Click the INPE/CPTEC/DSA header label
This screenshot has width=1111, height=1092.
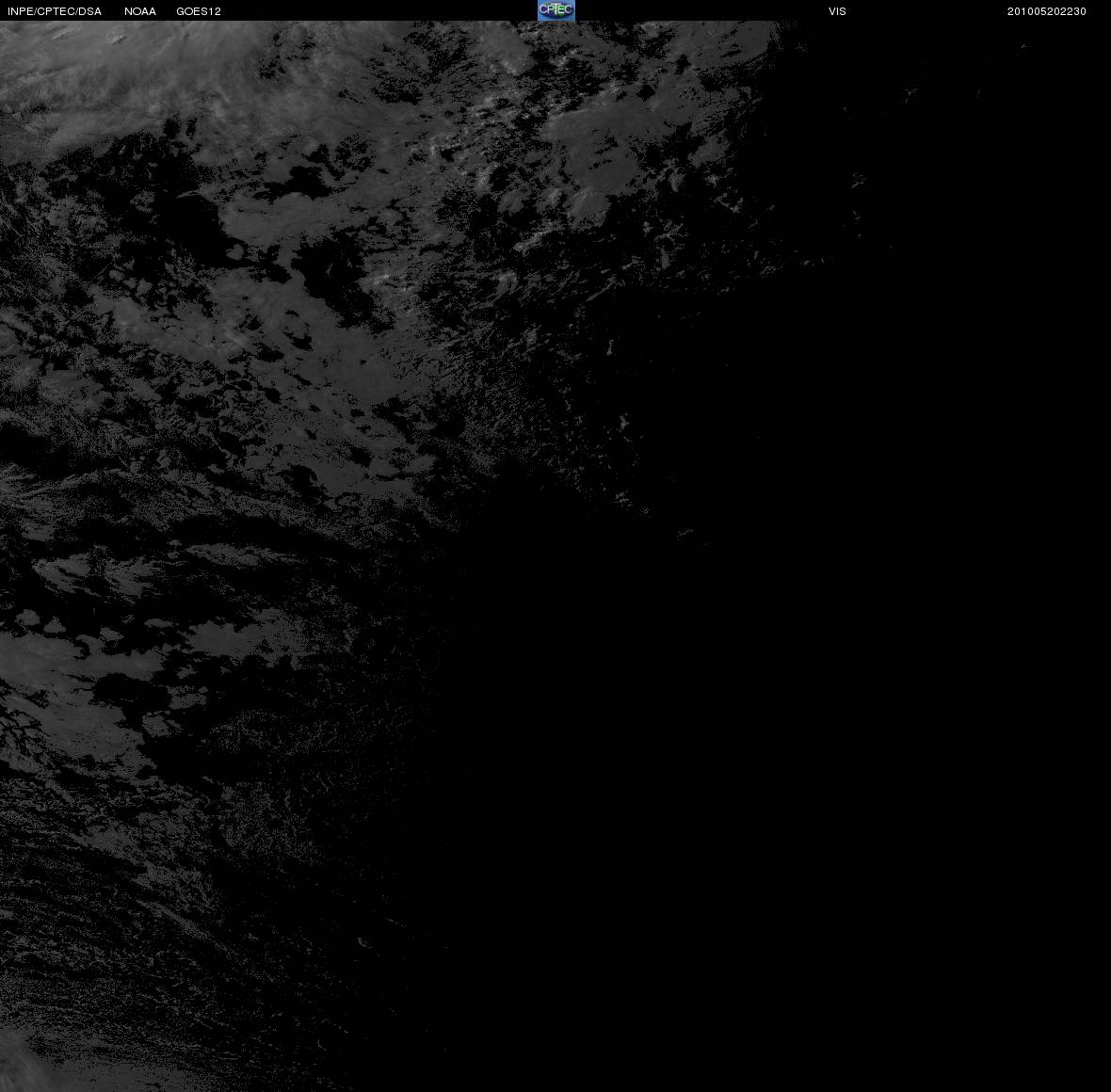pos(55,11)
